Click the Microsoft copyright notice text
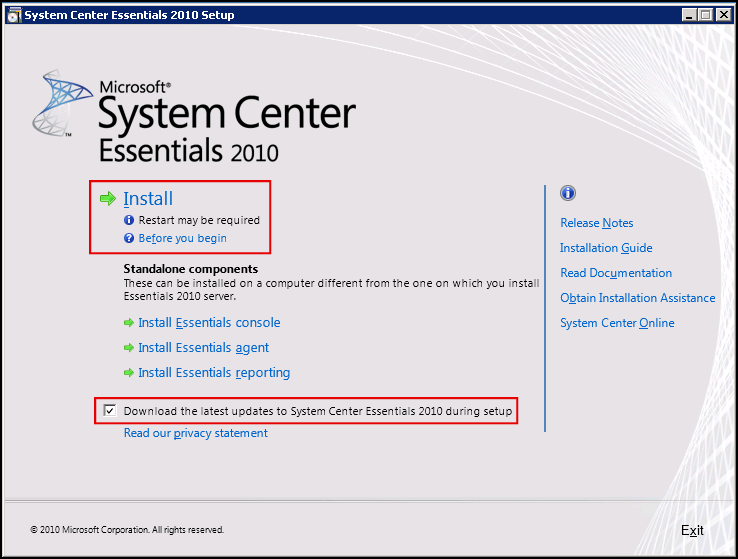The width and height of the screenshot is (738, 559). [x=127, y=530]
